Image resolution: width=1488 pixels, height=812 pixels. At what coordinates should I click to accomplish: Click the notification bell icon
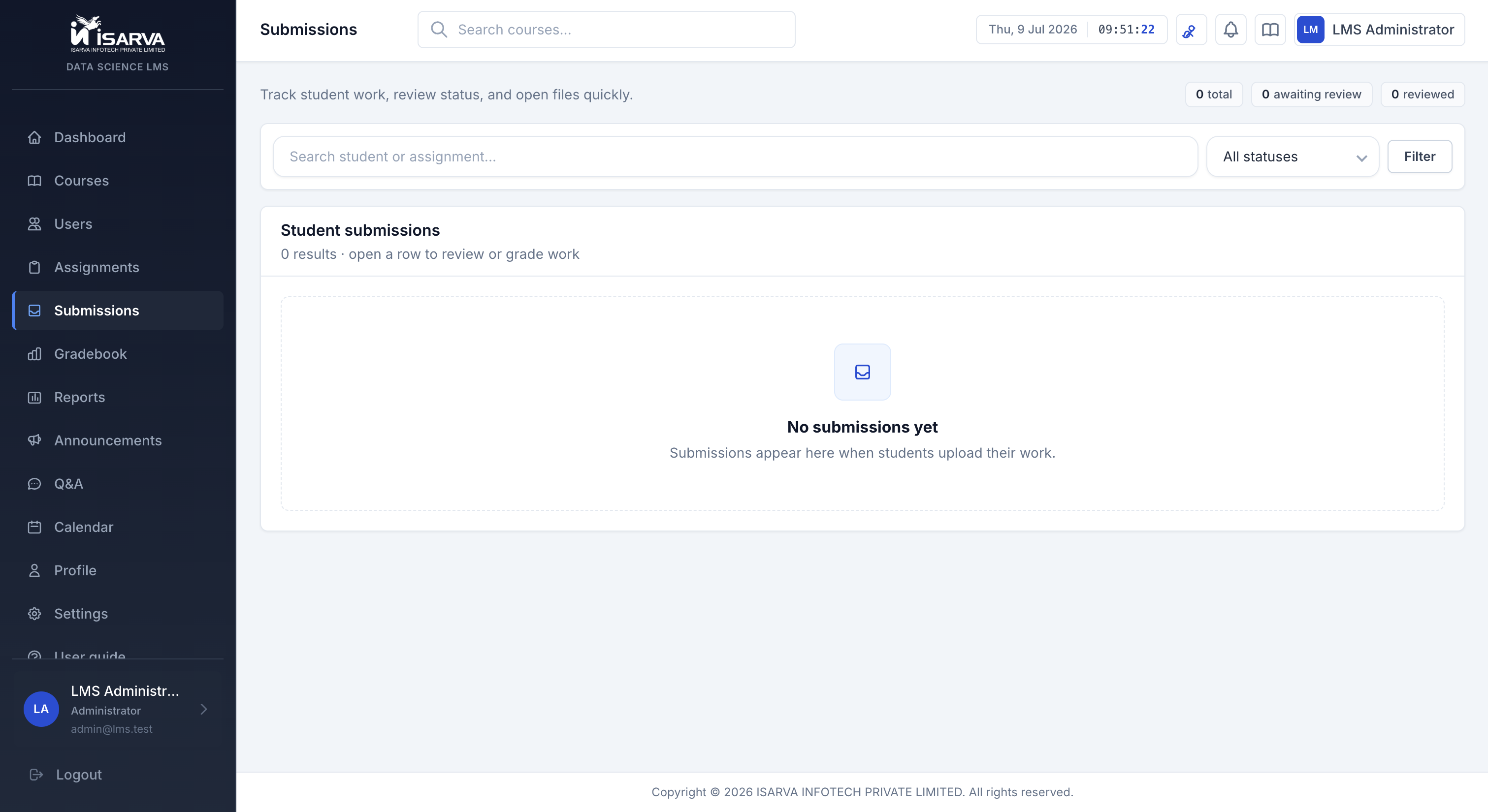pos(1231,30)
